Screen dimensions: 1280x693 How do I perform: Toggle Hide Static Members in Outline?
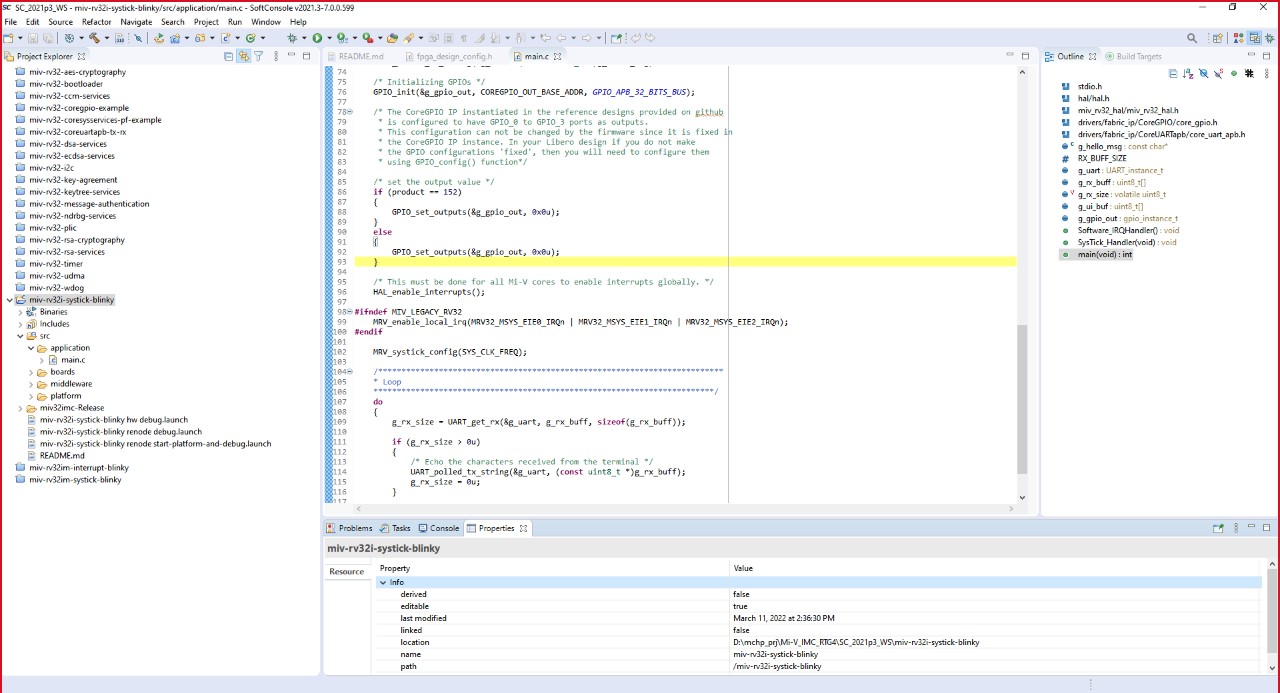[1218, 74]
